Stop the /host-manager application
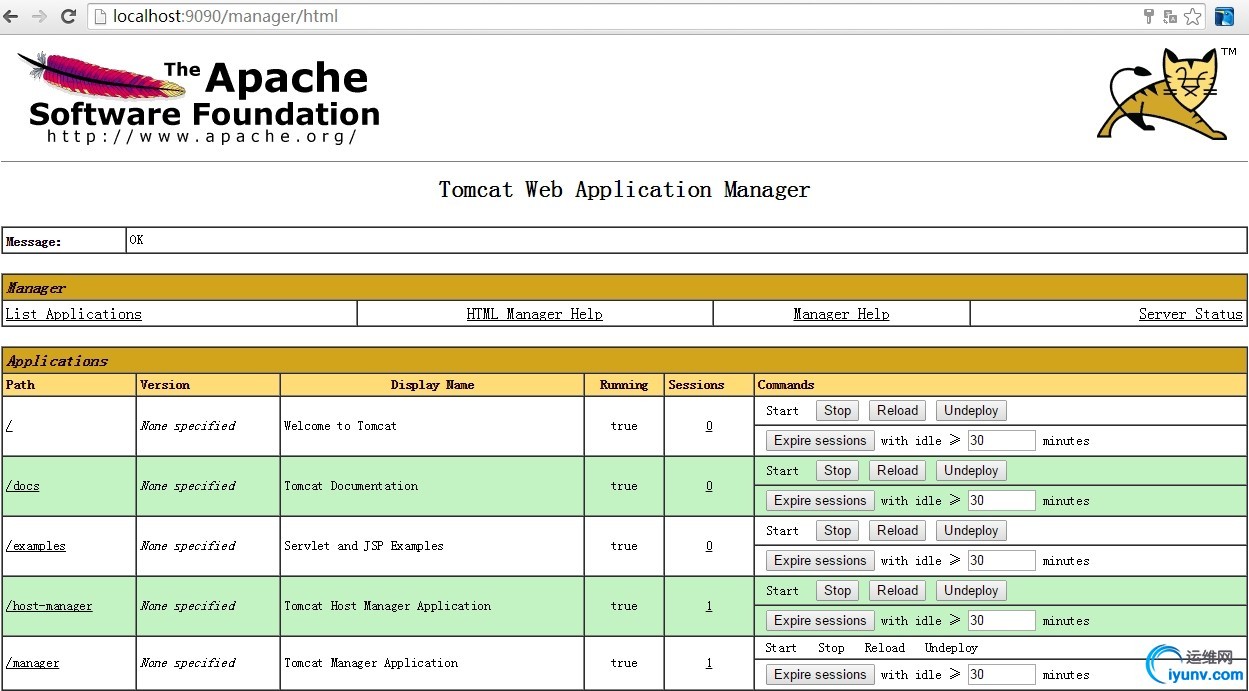 [838, 590]
